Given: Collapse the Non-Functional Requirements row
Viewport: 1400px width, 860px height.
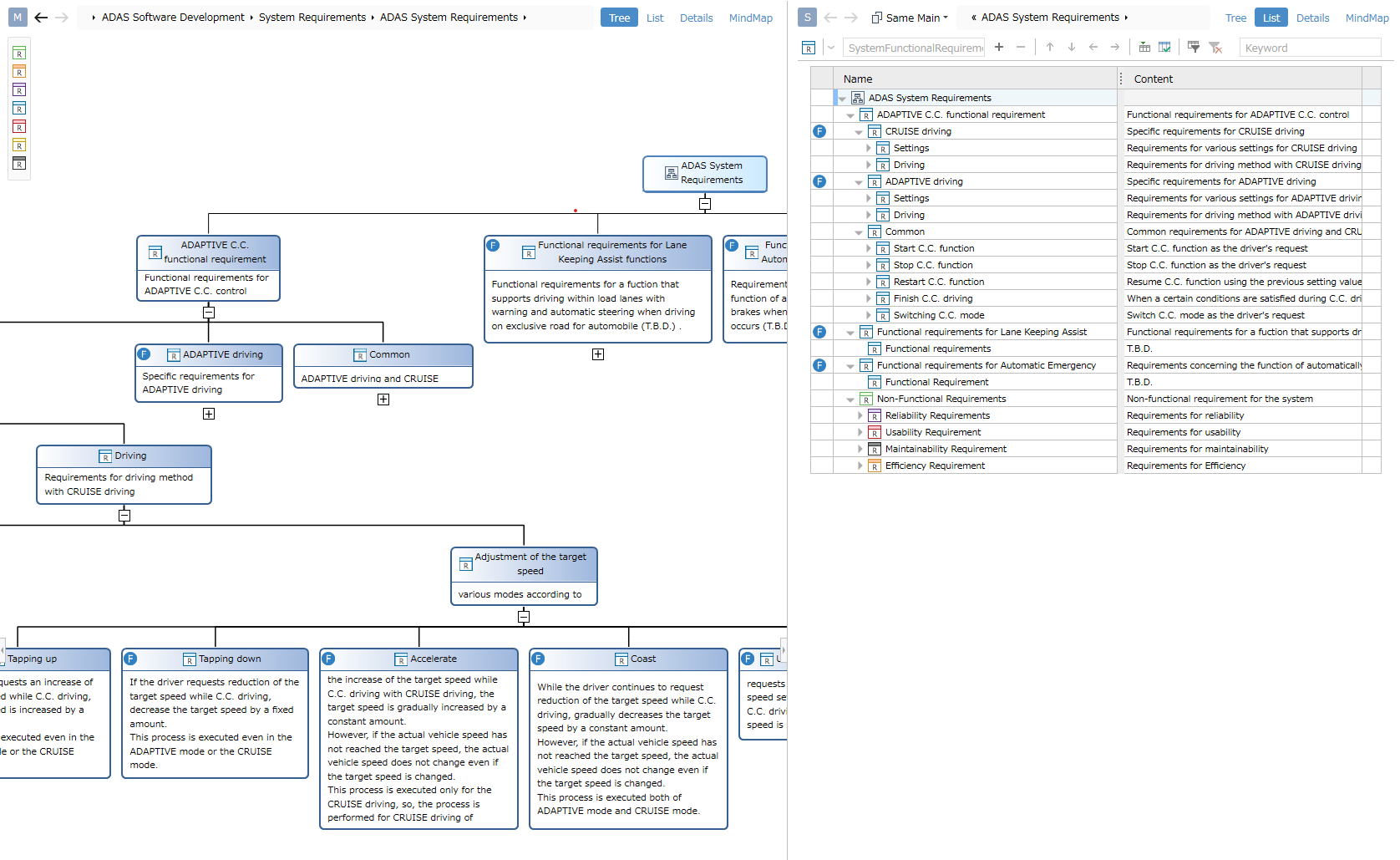Looking at the screenshot, I should 850,399.
